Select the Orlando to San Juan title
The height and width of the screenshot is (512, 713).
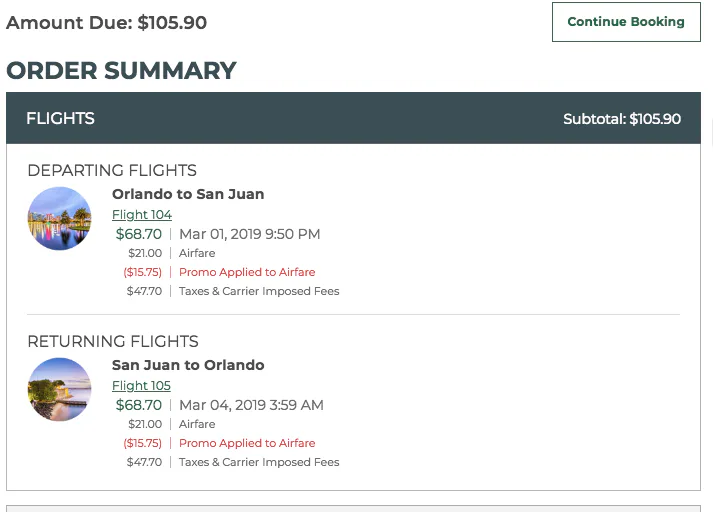188,194
